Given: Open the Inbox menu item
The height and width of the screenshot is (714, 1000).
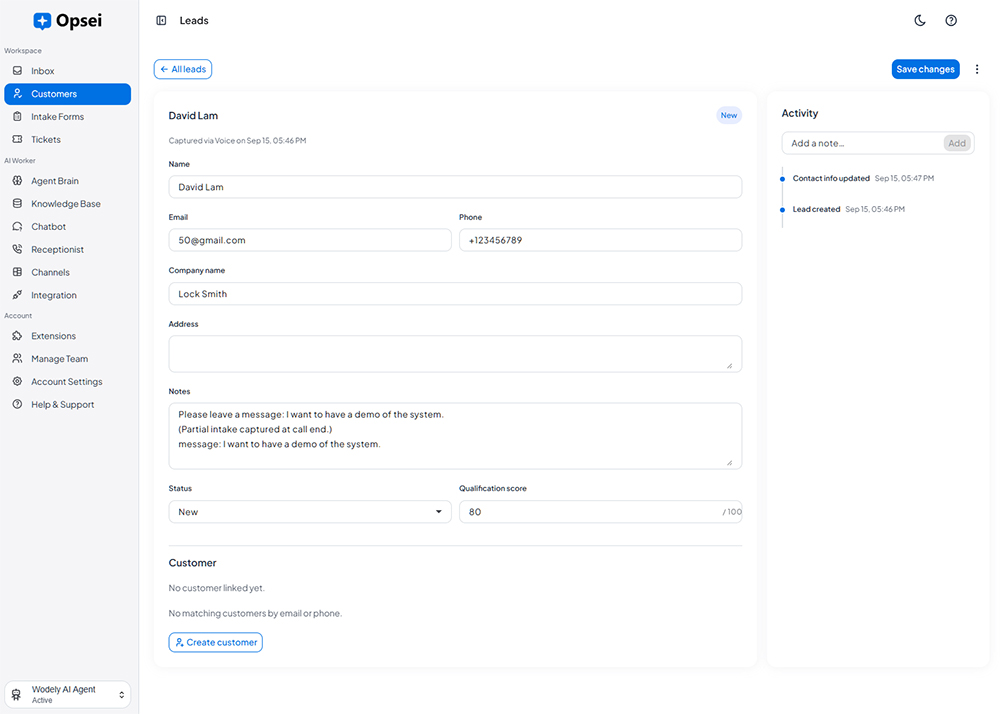Looking at the screenshot, I should [68, 71].
